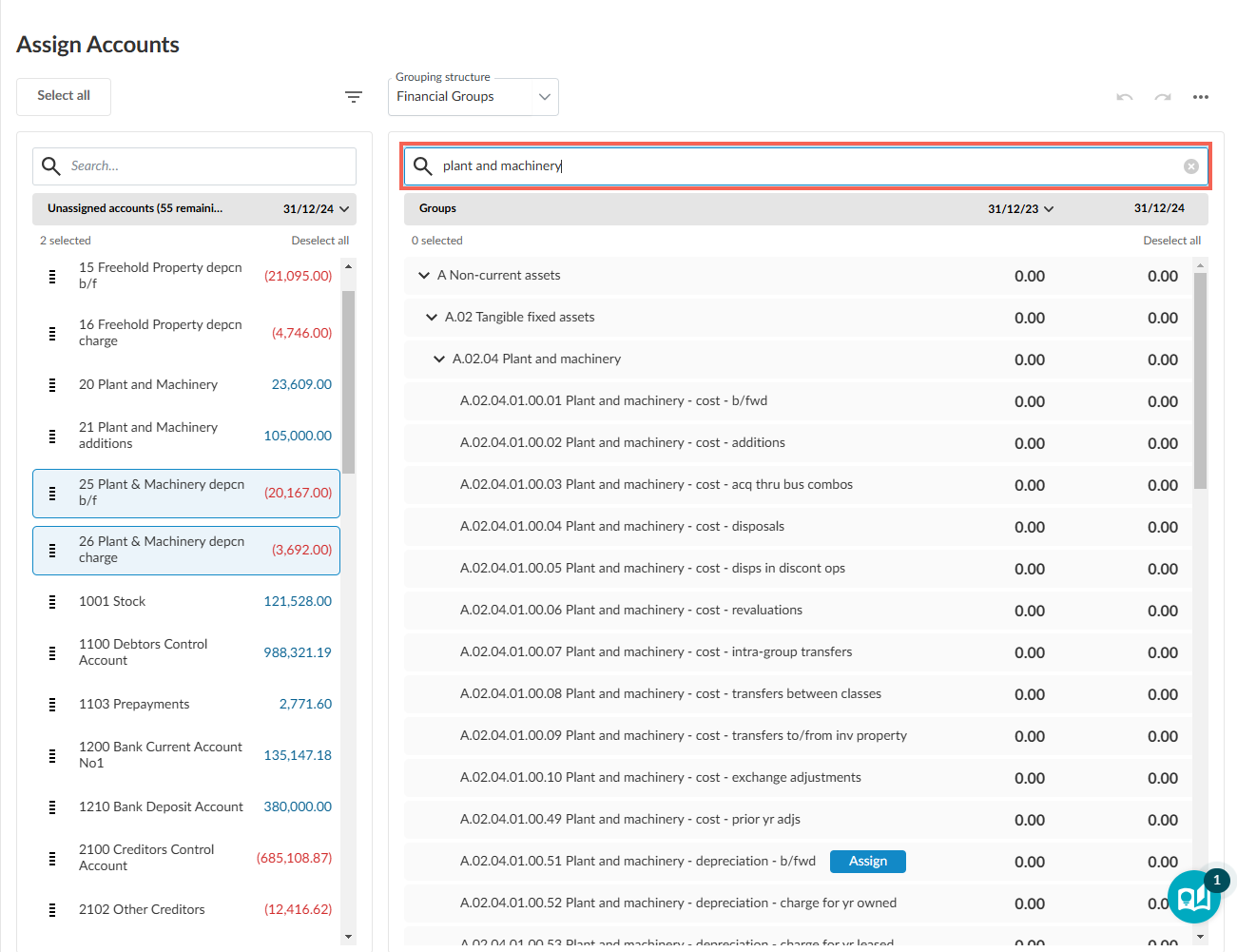Select A.02.04.01.00.02 Plant and machinery cost additions
Viewport: 1237px width, 952px height.
coord(798,443)
